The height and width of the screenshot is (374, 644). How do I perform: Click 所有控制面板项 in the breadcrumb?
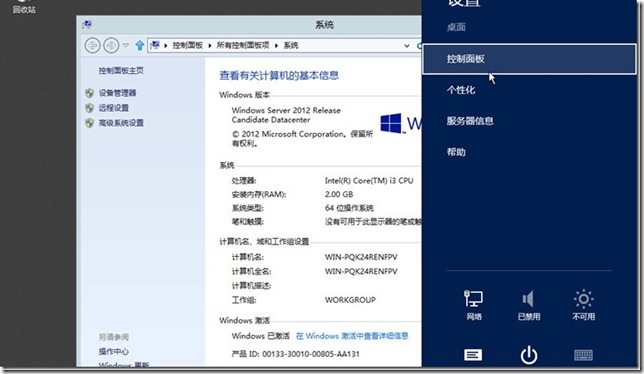tap(243, 45)
